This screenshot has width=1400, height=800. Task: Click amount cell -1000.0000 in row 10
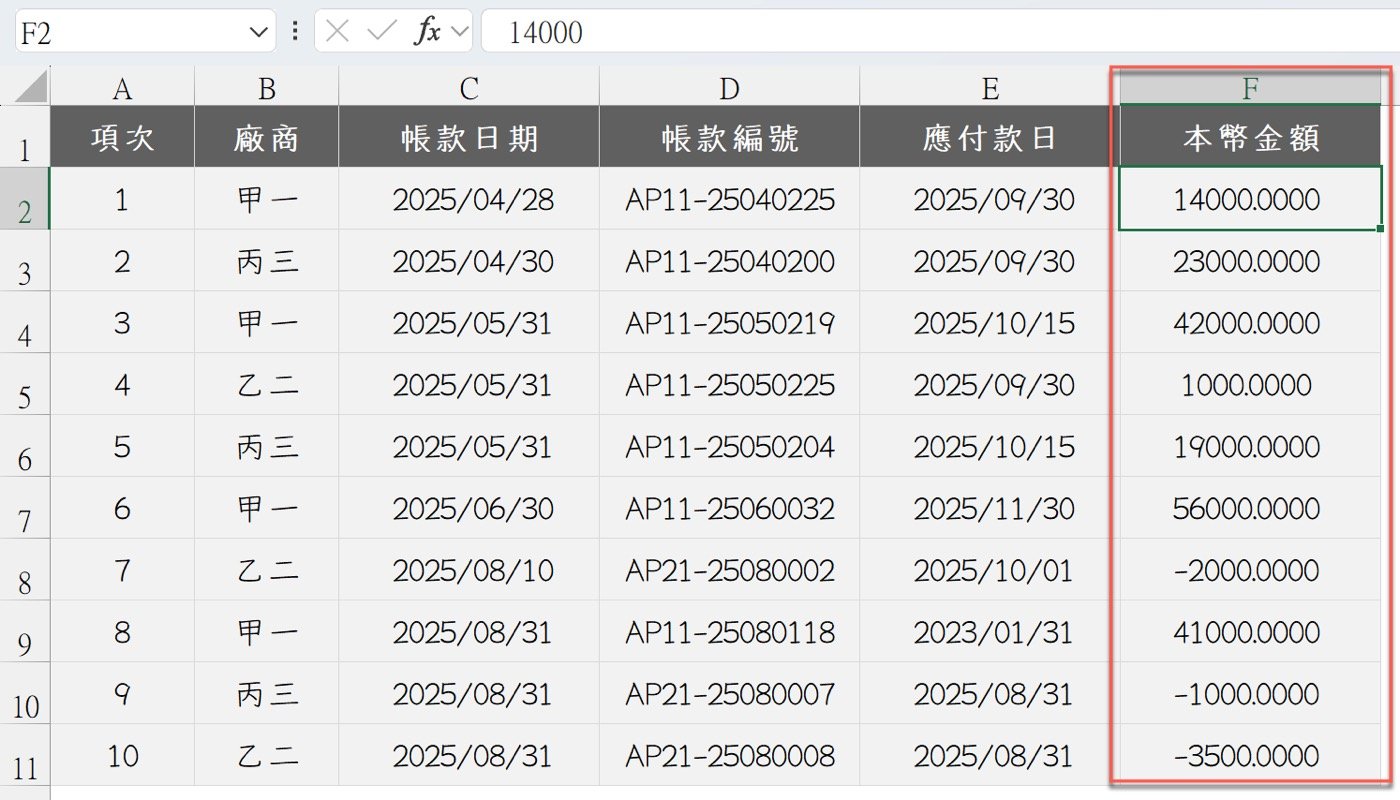pos(1250,694)
